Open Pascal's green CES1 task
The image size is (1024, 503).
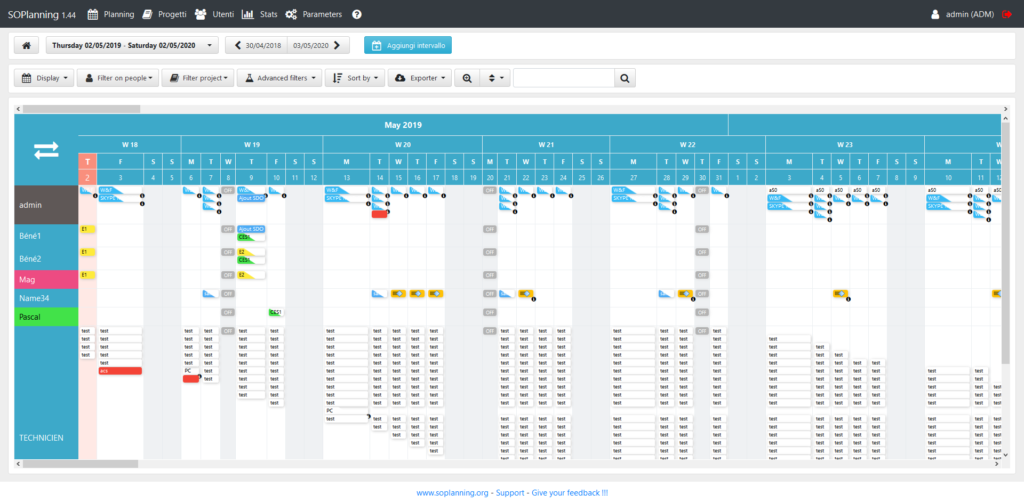[275, 313]
